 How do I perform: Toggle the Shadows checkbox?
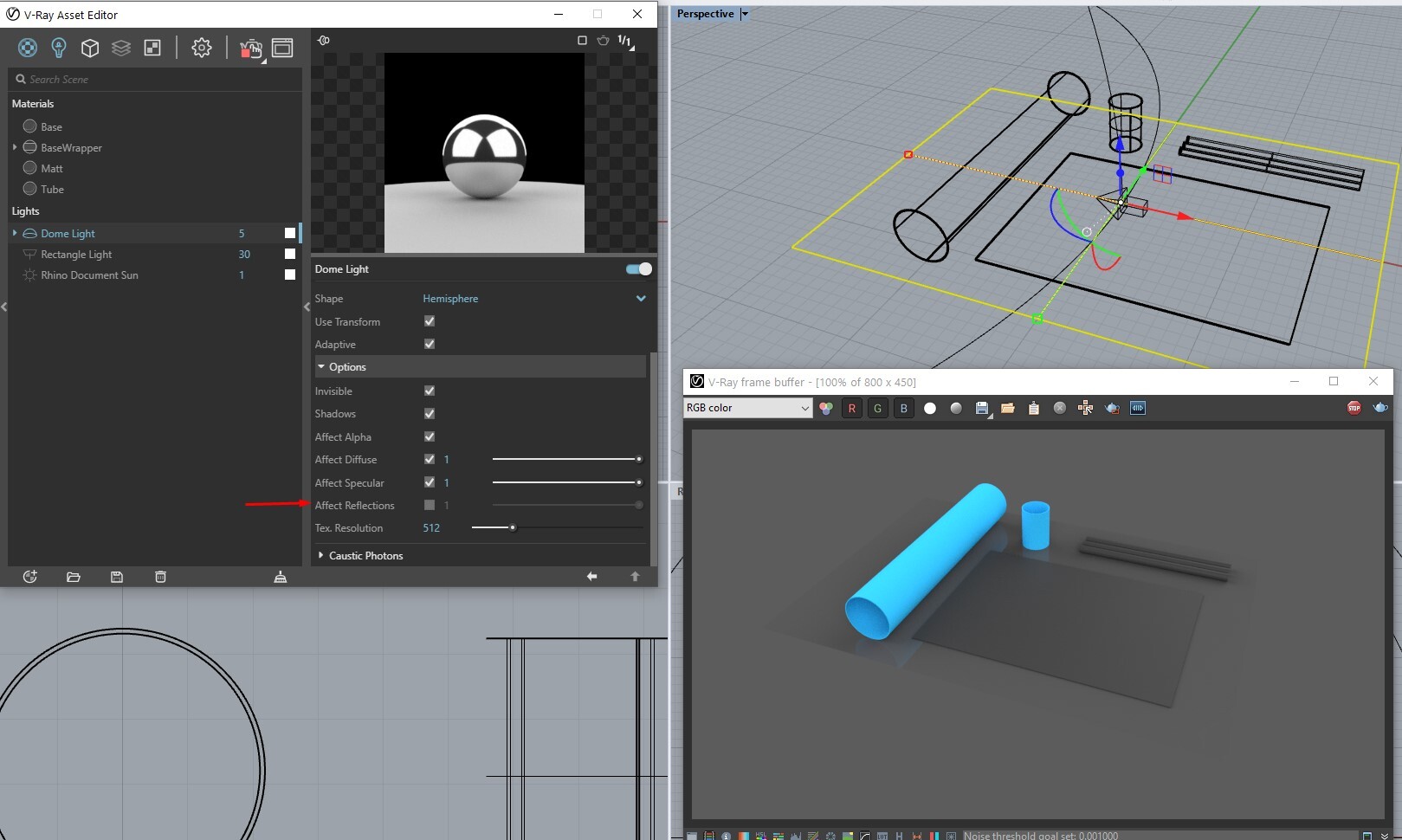pos(430,414)
